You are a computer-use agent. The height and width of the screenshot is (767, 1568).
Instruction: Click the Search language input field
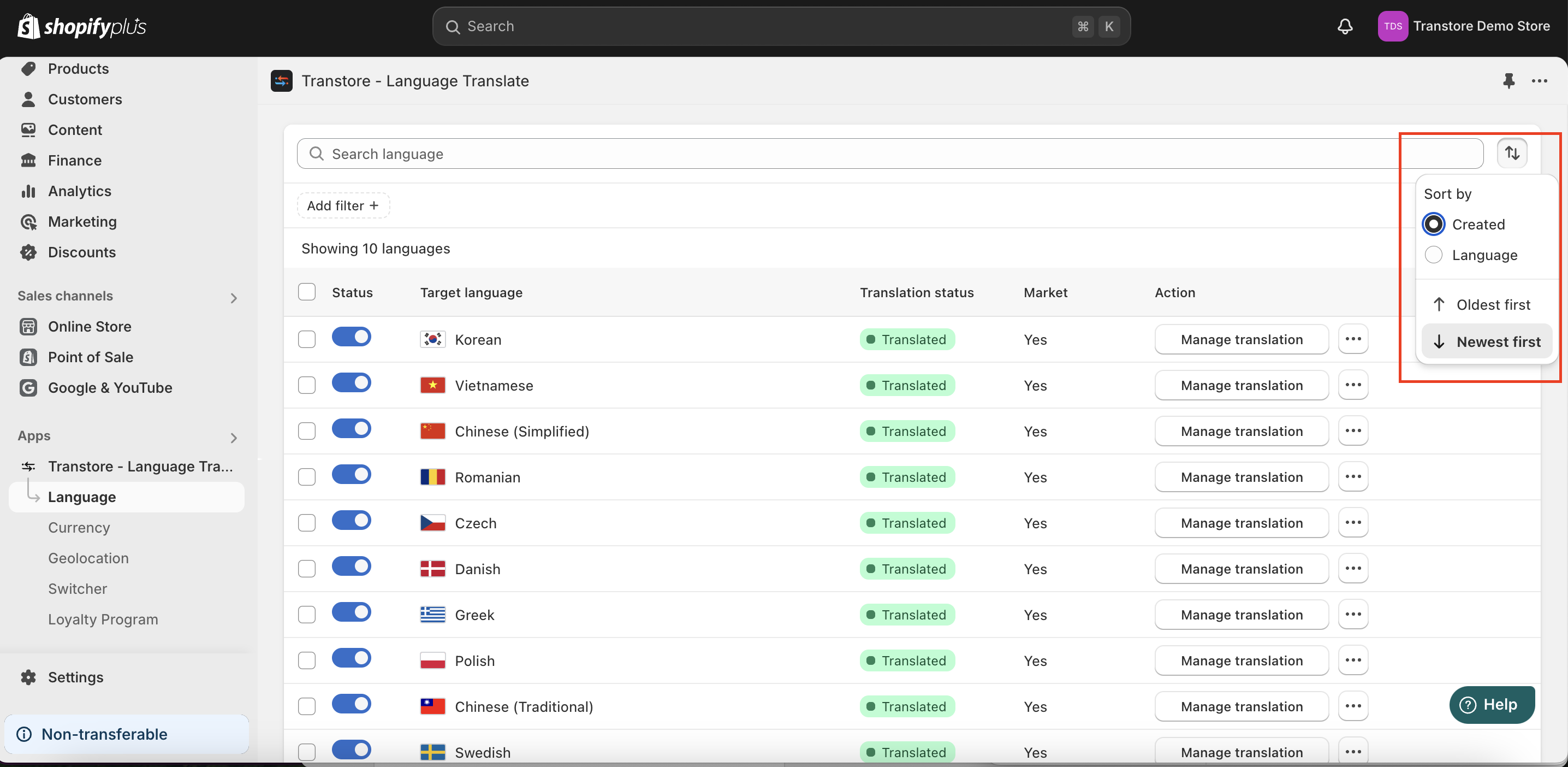pos(889,154)
